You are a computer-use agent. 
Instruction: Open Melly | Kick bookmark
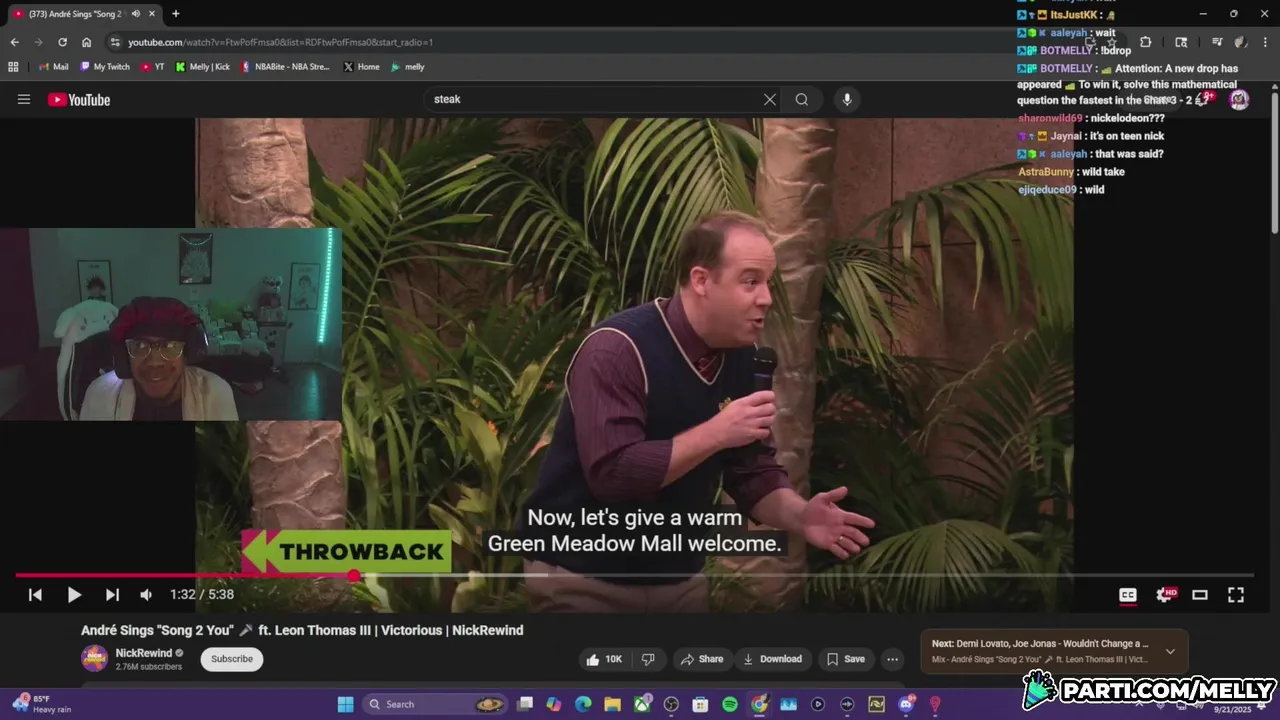[203, 67]
